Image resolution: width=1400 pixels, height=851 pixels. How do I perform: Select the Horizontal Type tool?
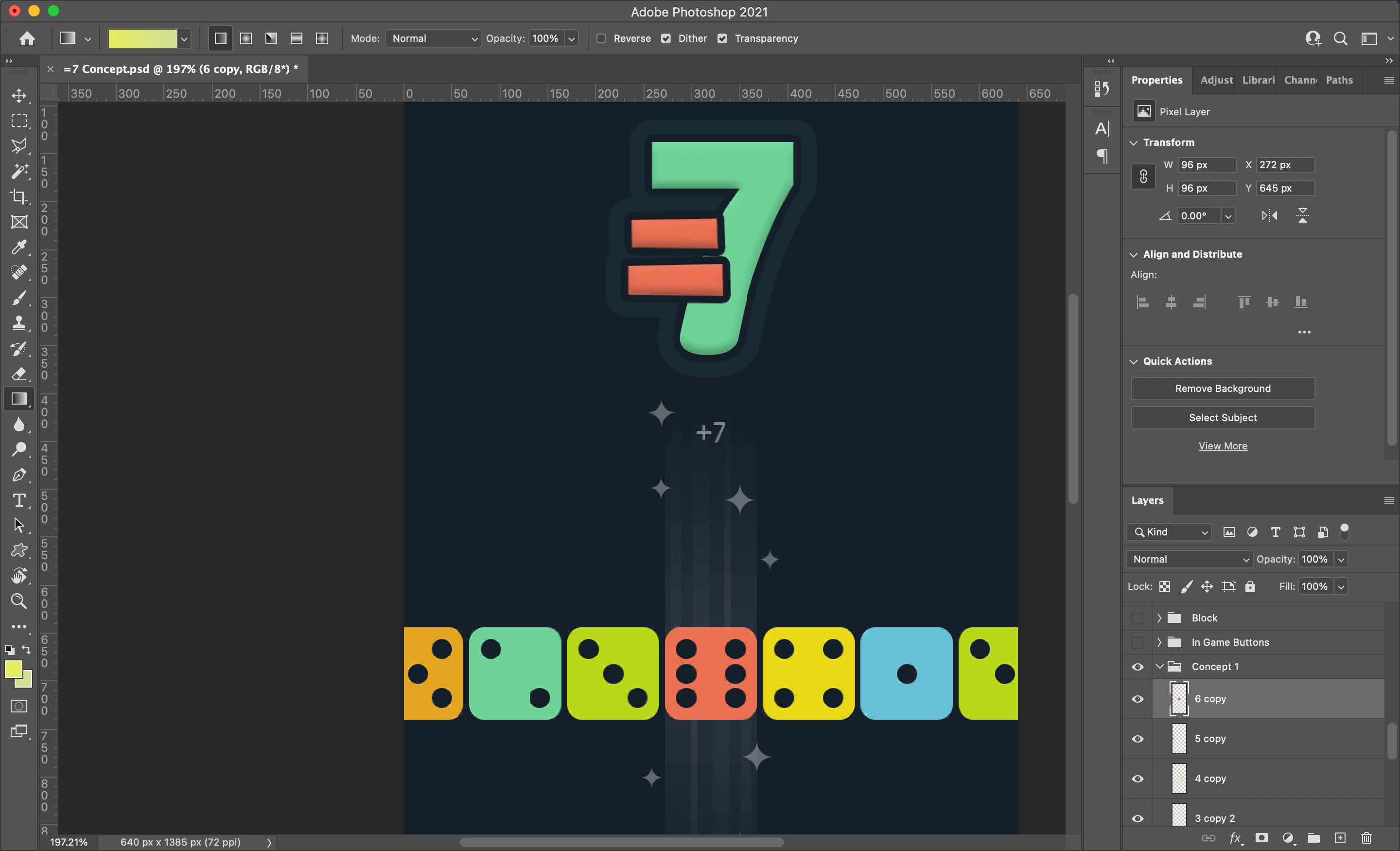19,500
